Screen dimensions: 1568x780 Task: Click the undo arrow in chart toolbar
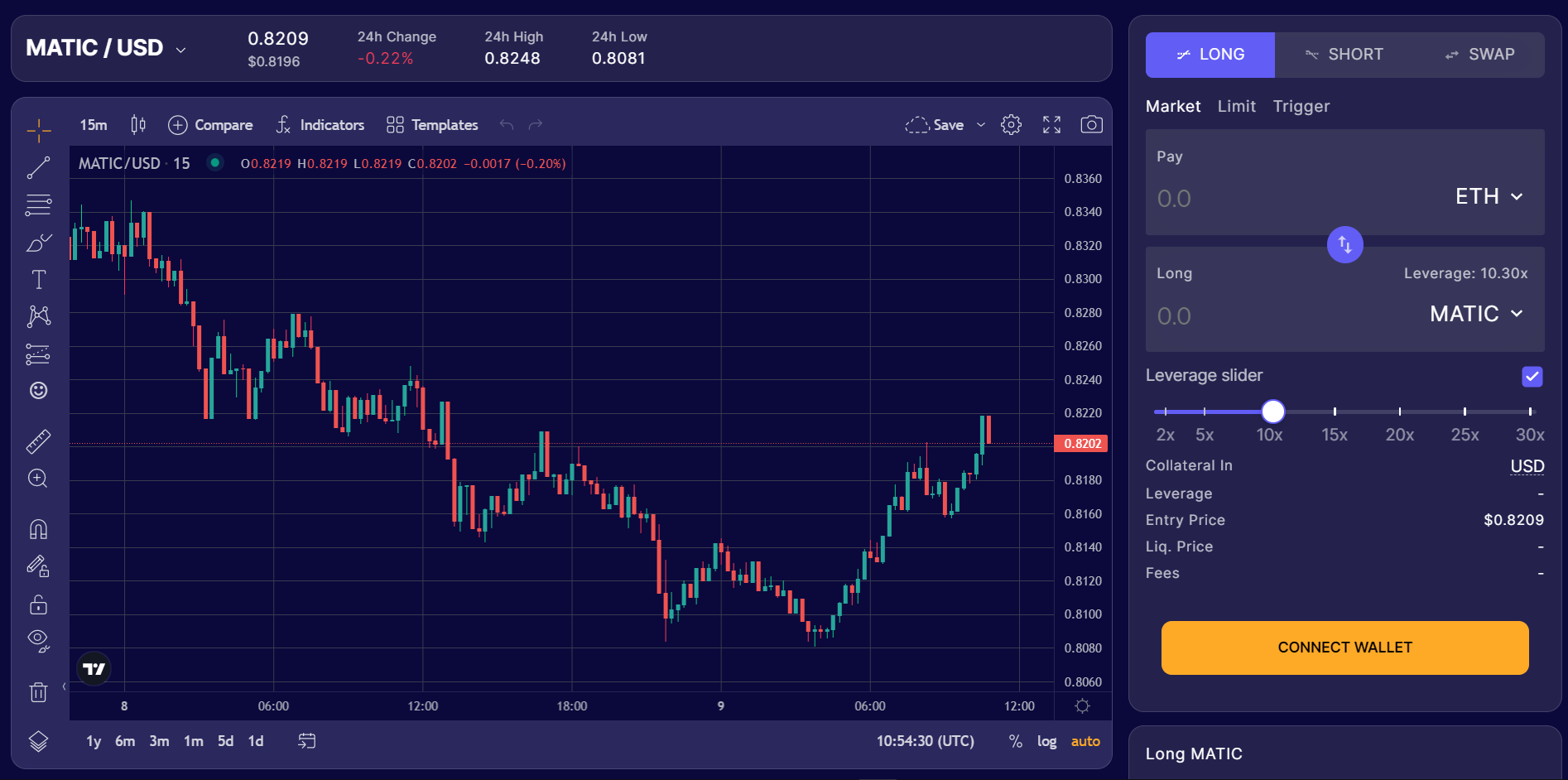pyautogui.click(x=507, y=125)
